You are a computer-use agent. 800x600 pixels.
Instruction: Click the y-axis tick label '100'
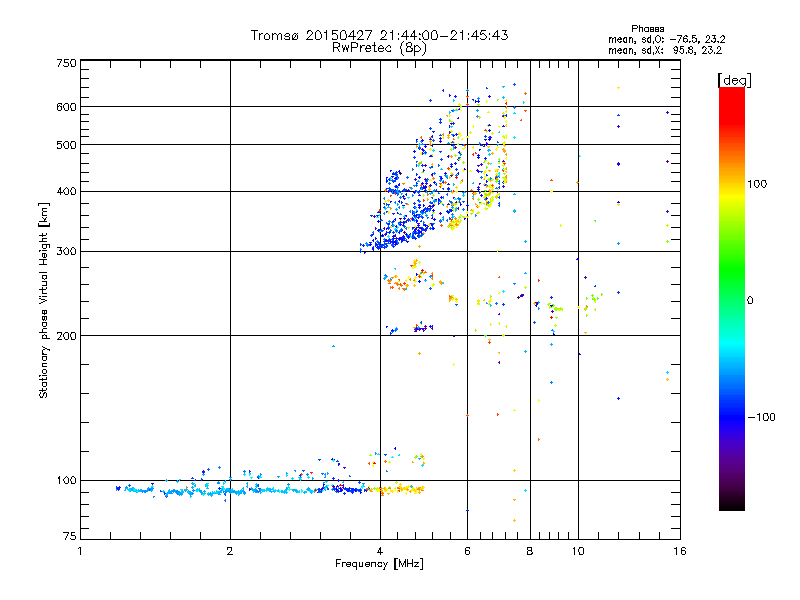[66, 480]
